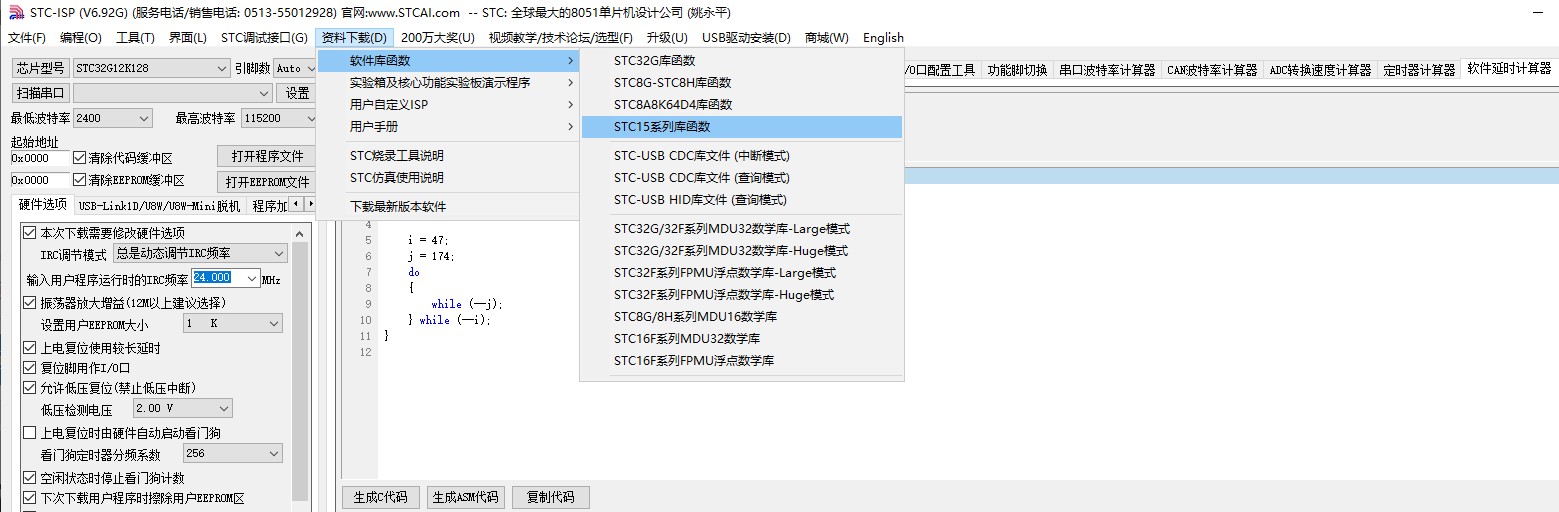Click the 扫描串口 button
The height and width of the screenshot is (512, 1559).
pyautogui.click(x=40, y=93)
